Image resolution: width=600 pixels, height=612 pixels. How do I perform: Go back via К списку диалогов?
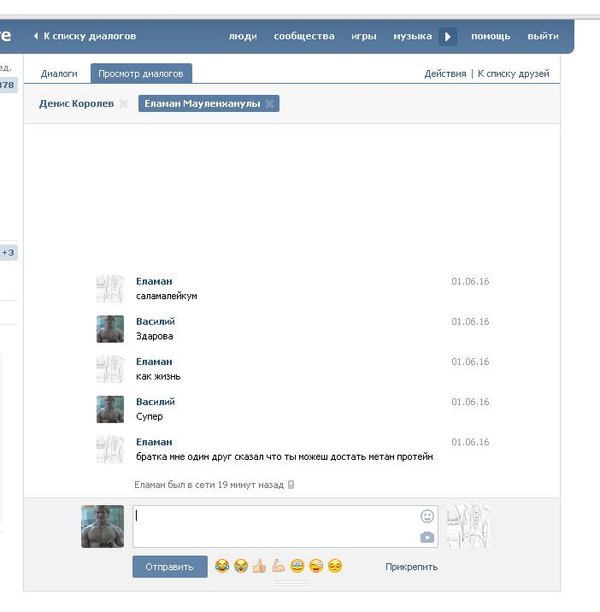[x=89, y=36]
